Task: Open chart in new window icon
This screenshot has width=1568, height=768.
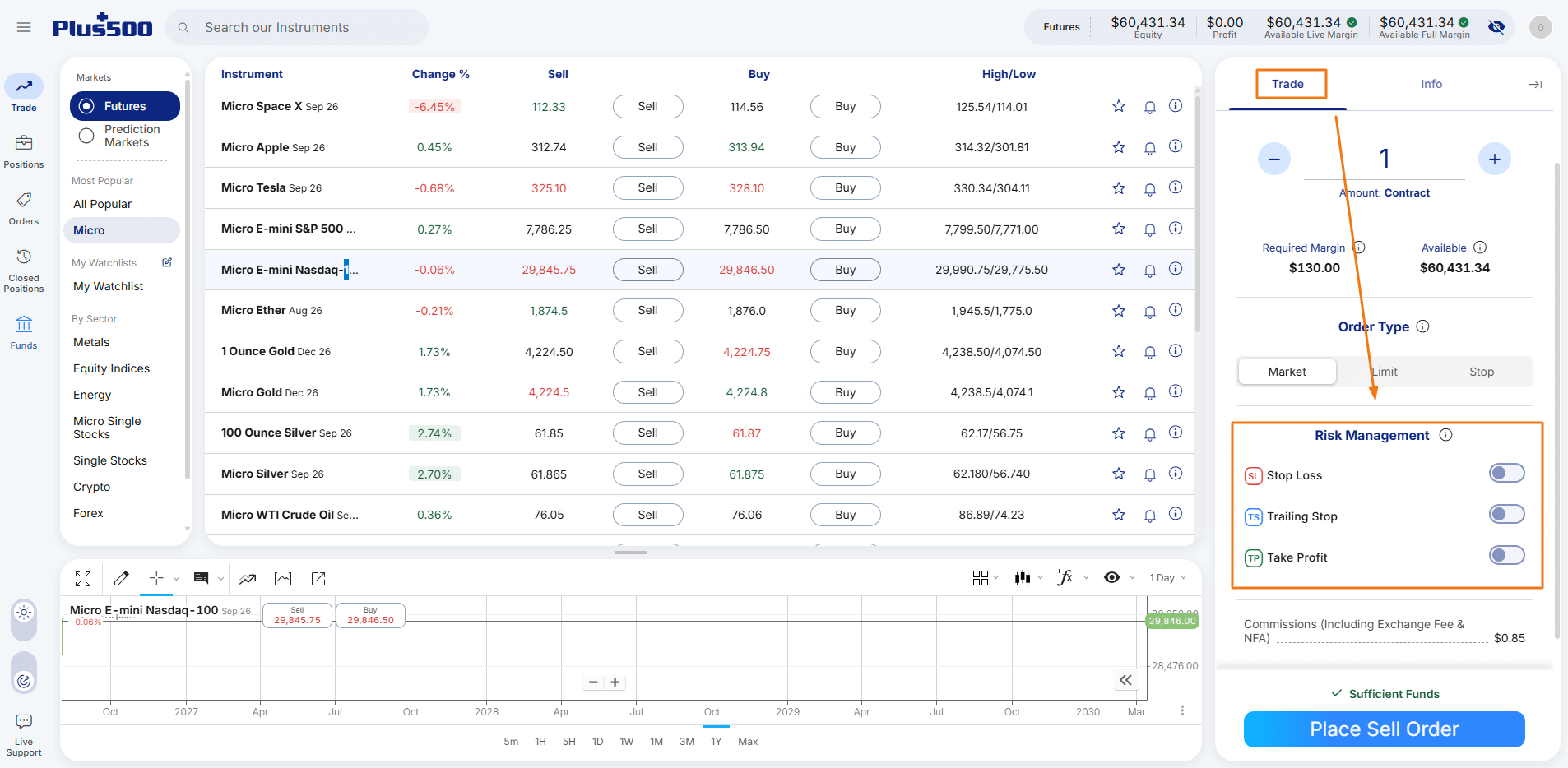Action: tap(318, 579)
